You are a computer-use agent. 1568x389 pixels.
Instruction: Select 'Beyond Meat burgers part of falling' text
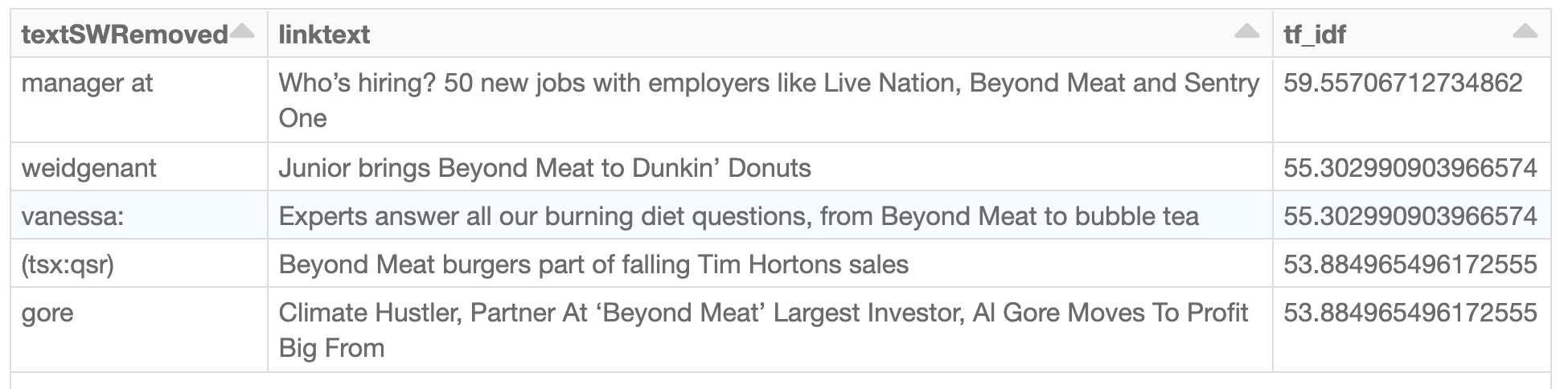click(x=593, y=264)
